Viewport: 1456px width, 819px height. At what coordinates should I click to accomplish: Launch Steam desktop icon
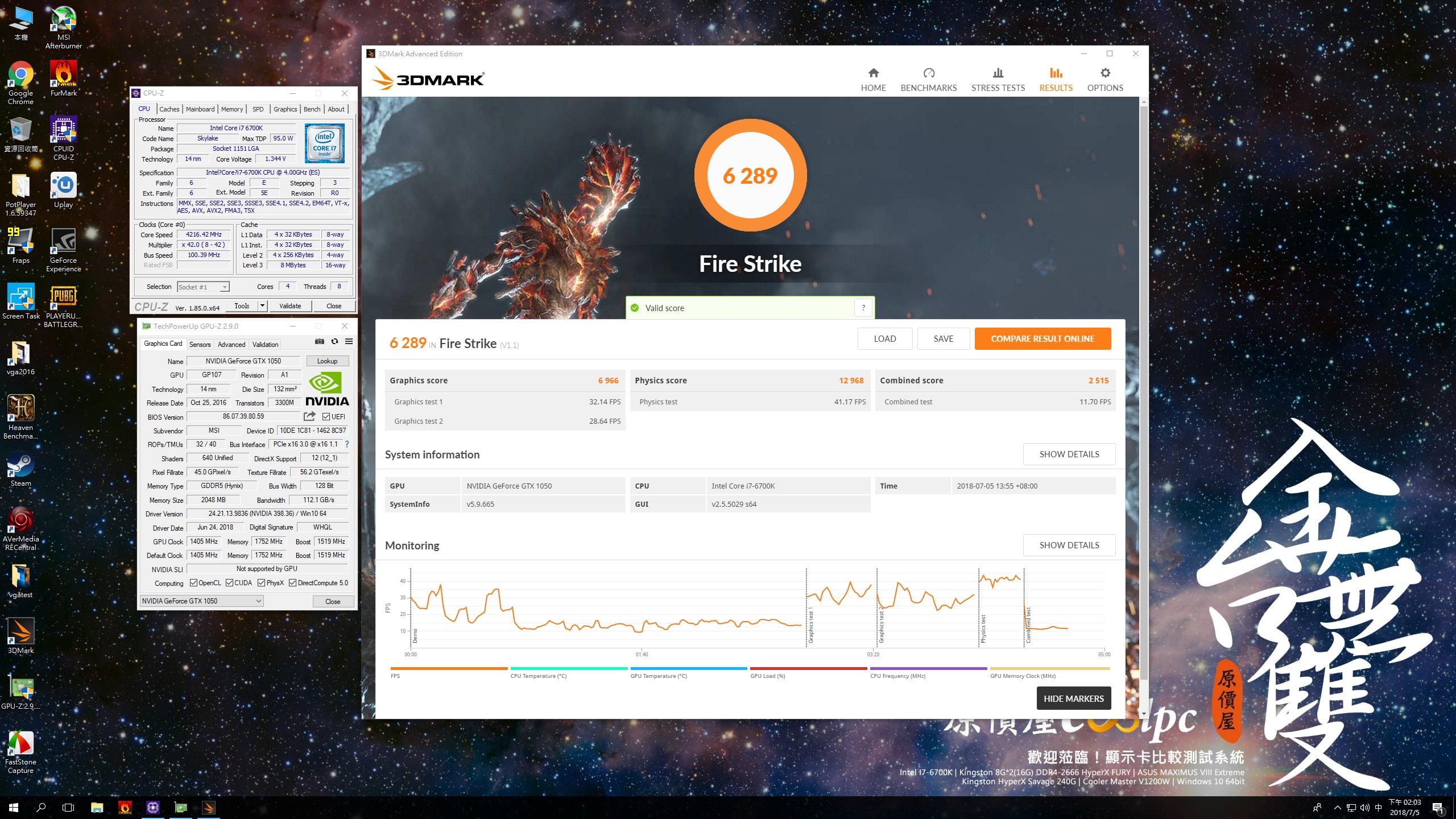(20, 469)
